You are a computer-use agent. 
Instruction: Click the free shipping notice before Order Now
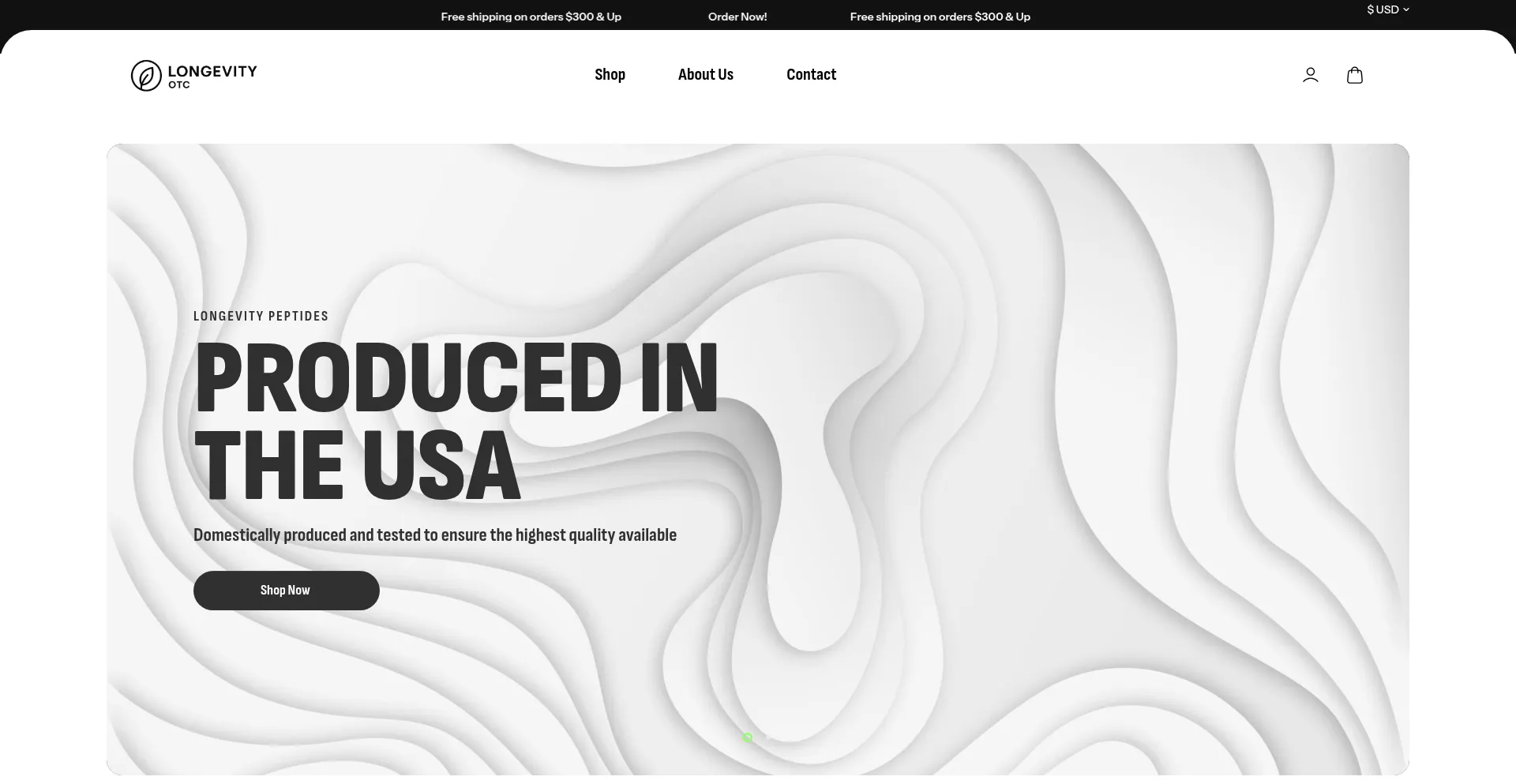click(x=531, y=17)
